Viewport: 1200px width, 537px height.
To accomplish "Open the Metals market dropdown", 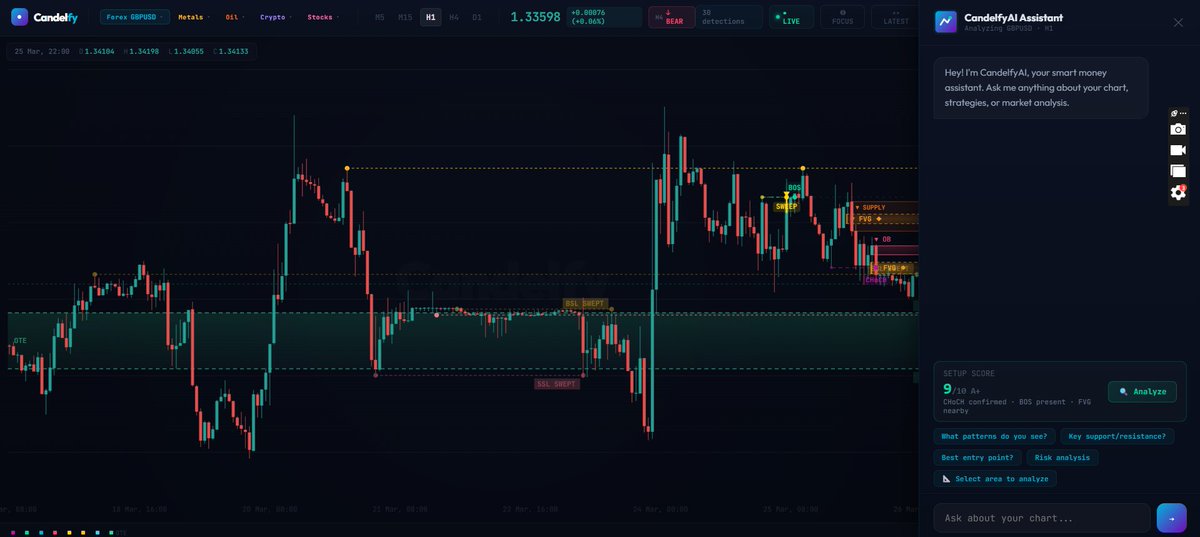I will click(192, 17).
